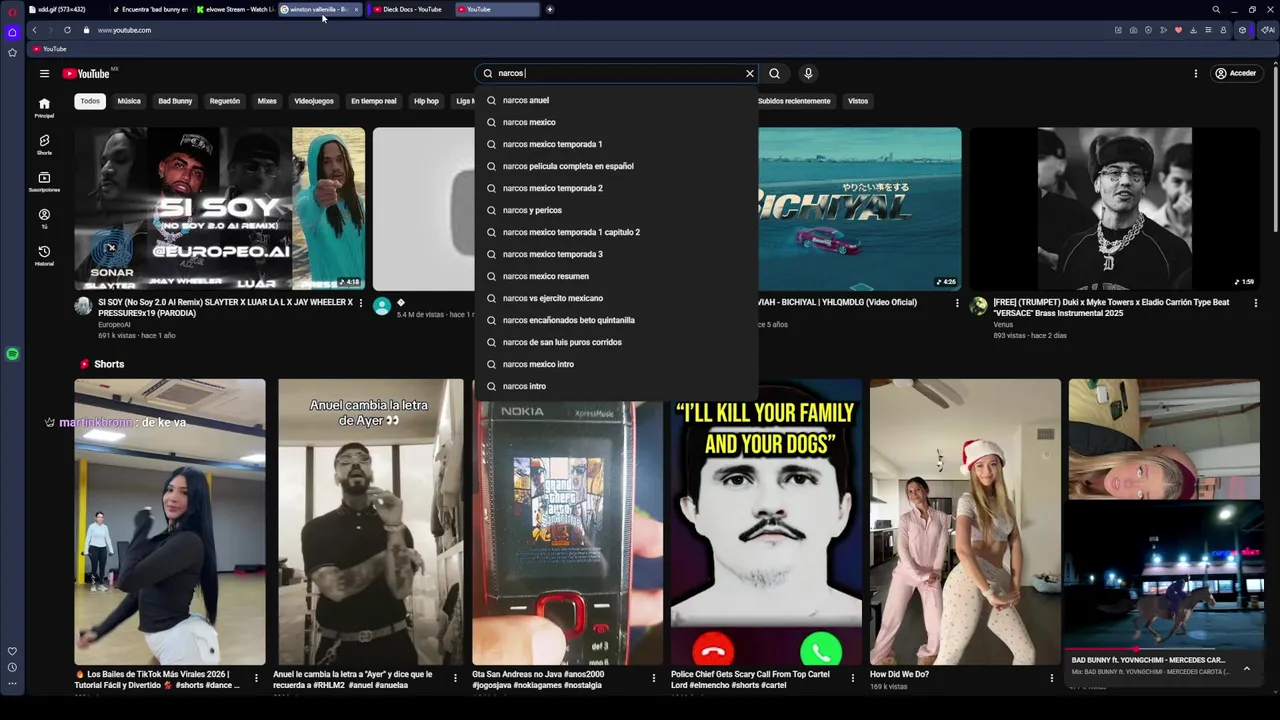The image size is (1280, 720).
Task: Expand the Bad Bunny miniplayer with the chevron
Action: tap(1246, 668)
